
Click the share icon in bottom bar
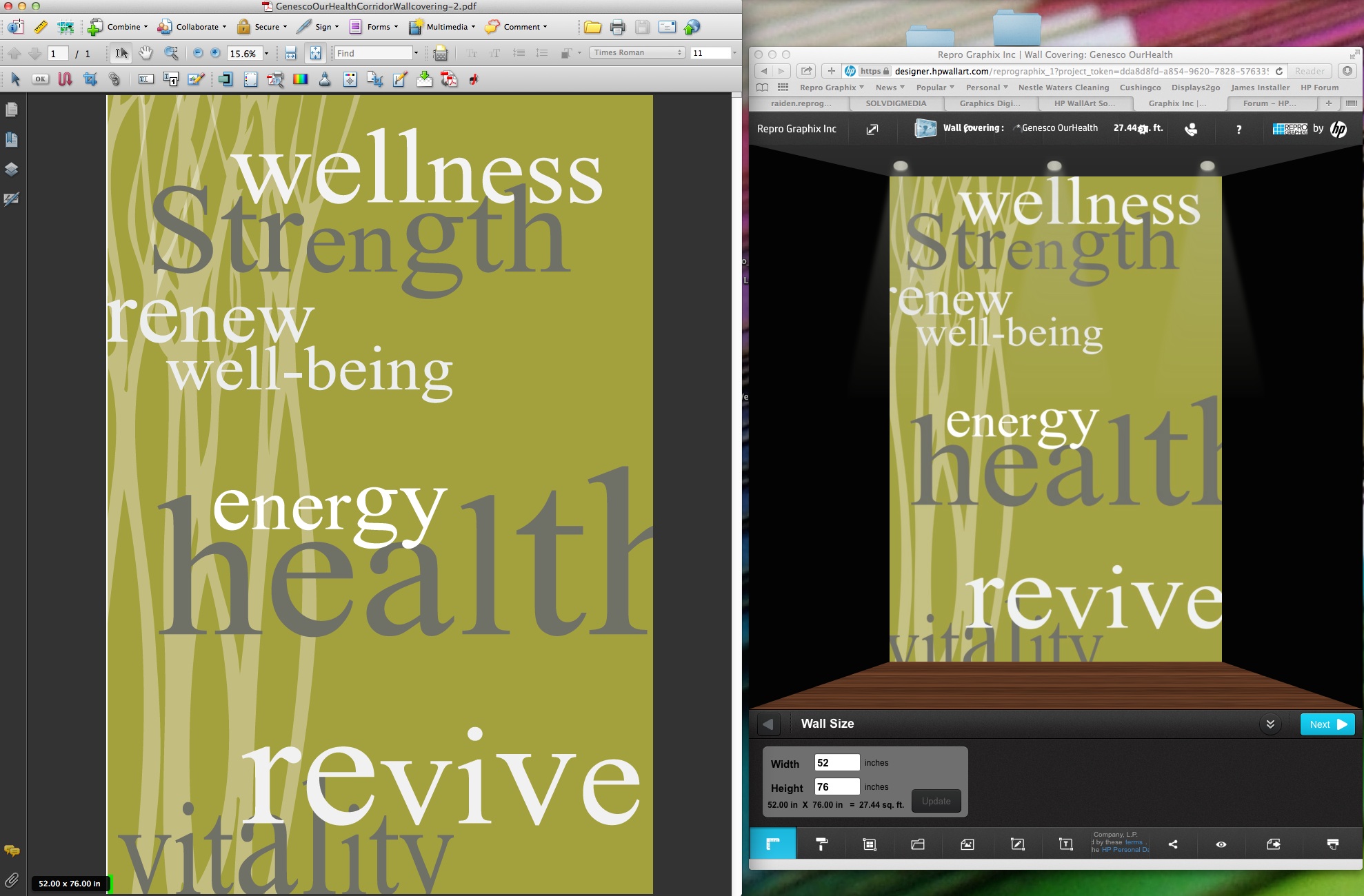click(x=1173, y=844)
